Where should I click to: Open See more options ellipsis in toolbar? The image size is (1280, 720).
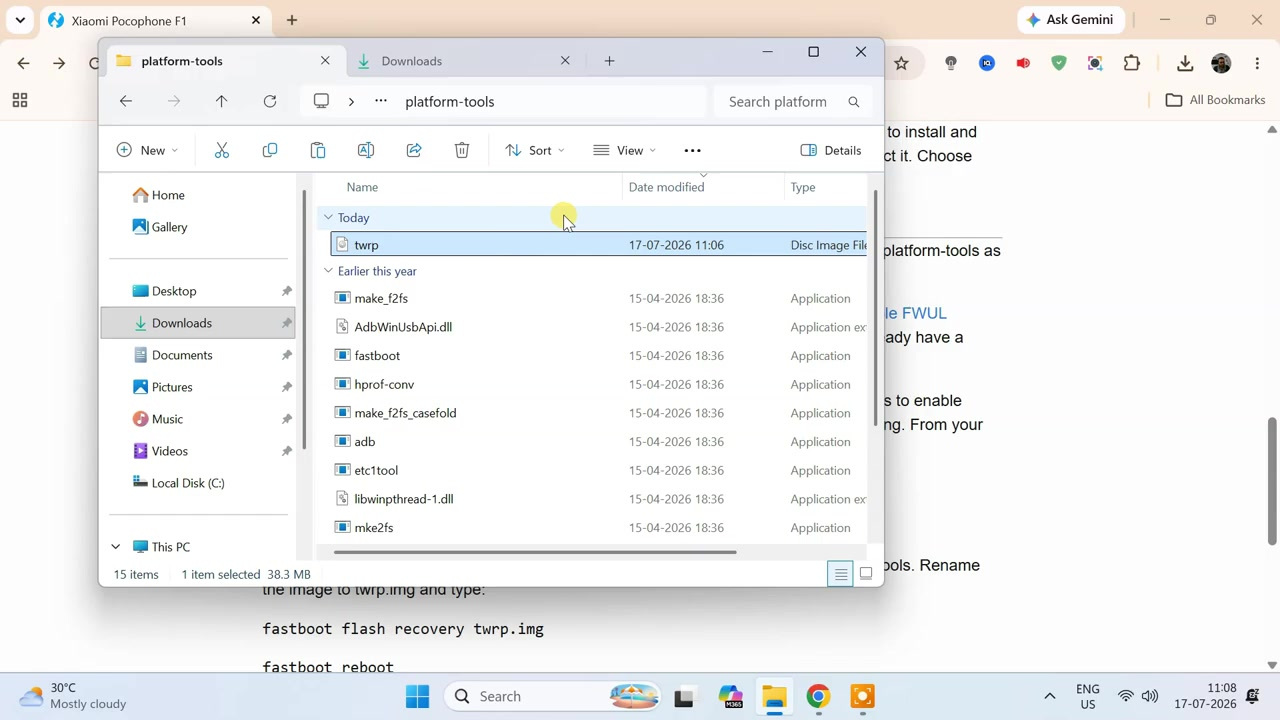(x=692, y=150)
